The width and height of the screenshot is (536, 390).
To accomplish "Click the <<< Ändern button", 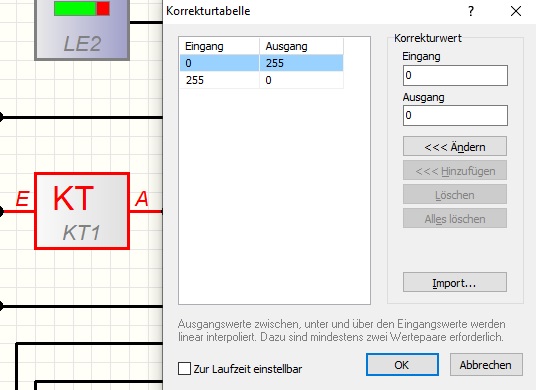I will (x=455, y=147).
